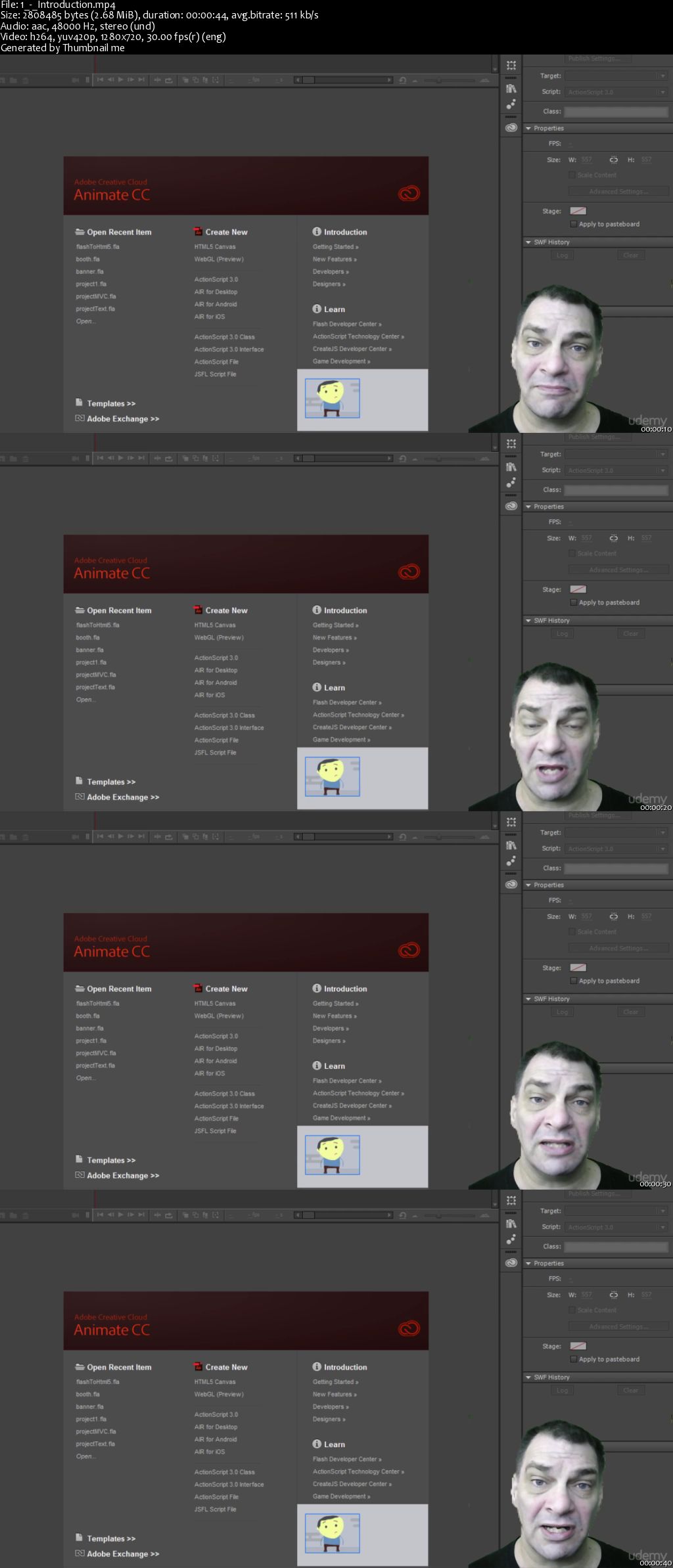Click Go to first frame in 00:00:10 frame
The width and height of the screenshot is (673, 1568).
pyautogui.click(x=101, y=80)
